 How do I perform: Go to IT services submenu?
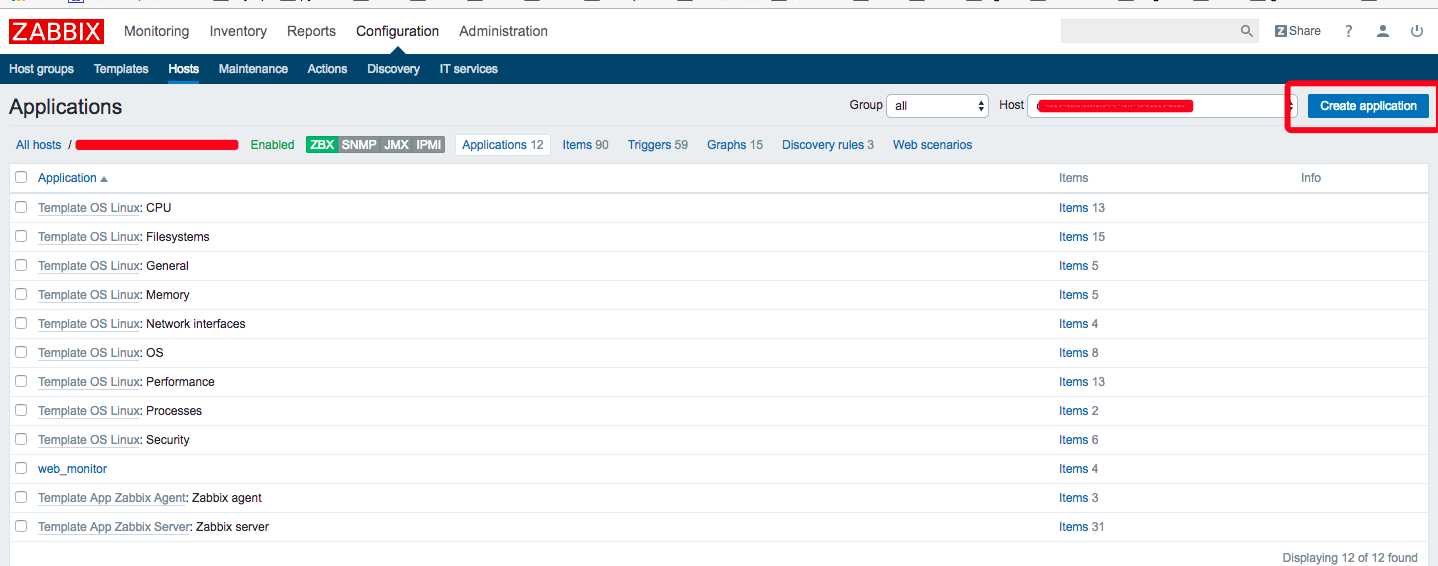tap(468, 69)
